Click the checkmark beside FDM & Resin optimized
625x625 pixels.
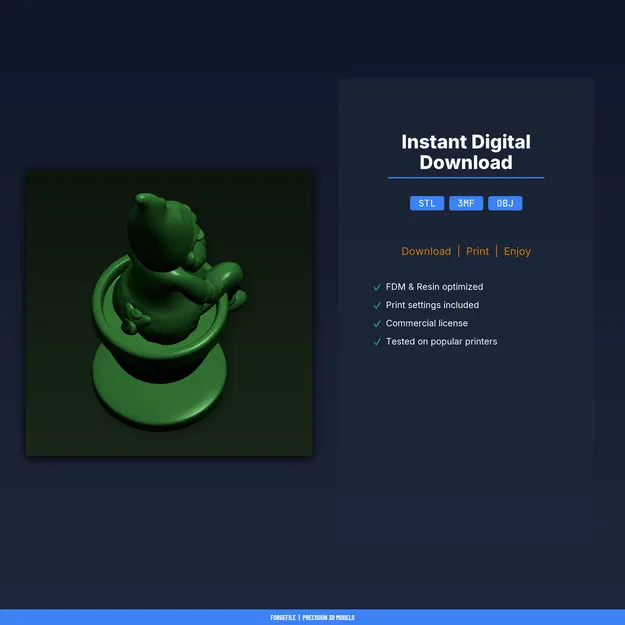click(377, 287)
